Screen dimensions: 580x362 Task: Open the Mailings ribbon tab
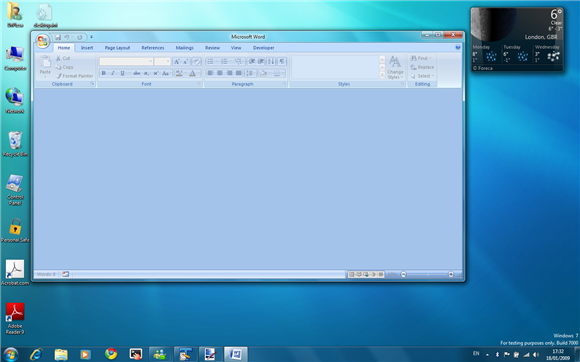(x=185, y=48)
